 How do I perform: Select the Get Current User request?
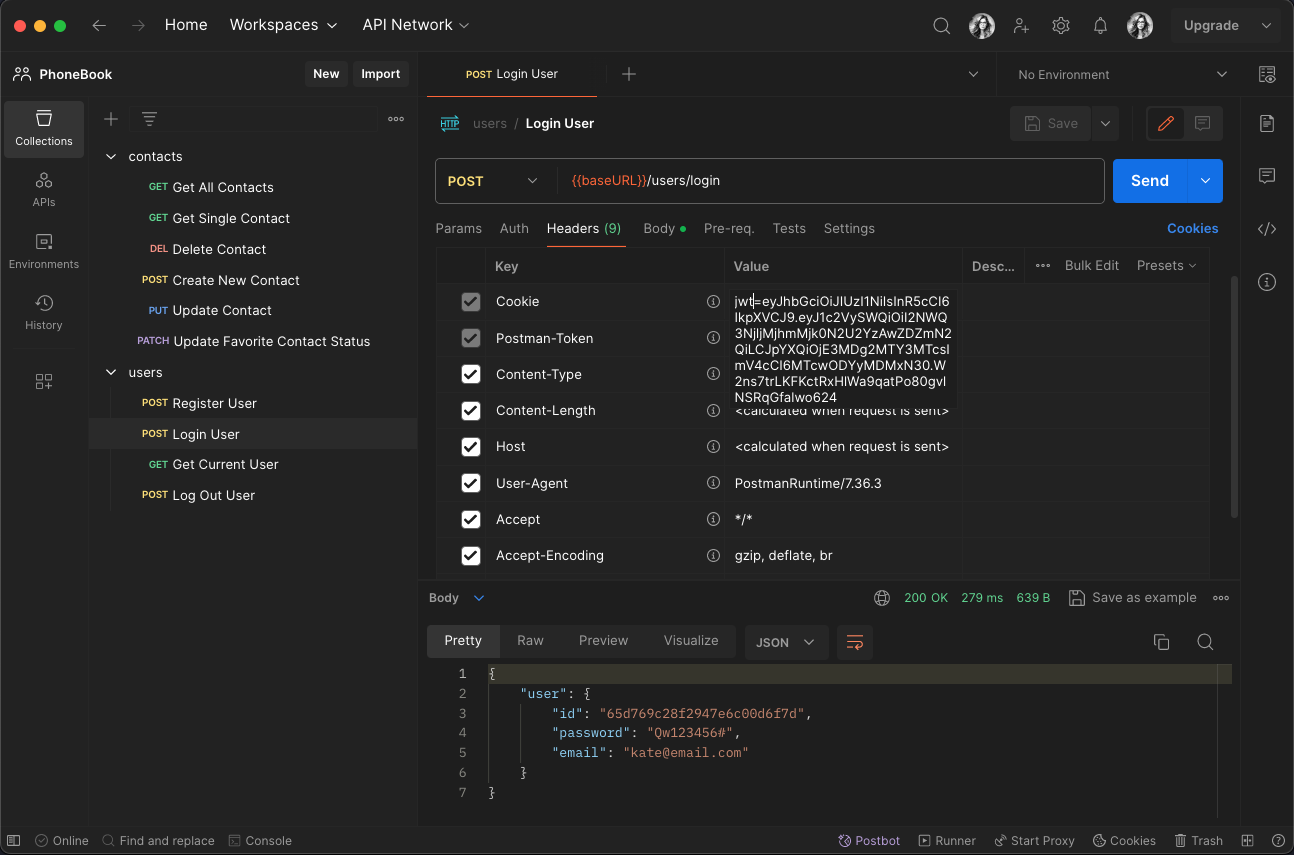[253, 465]
